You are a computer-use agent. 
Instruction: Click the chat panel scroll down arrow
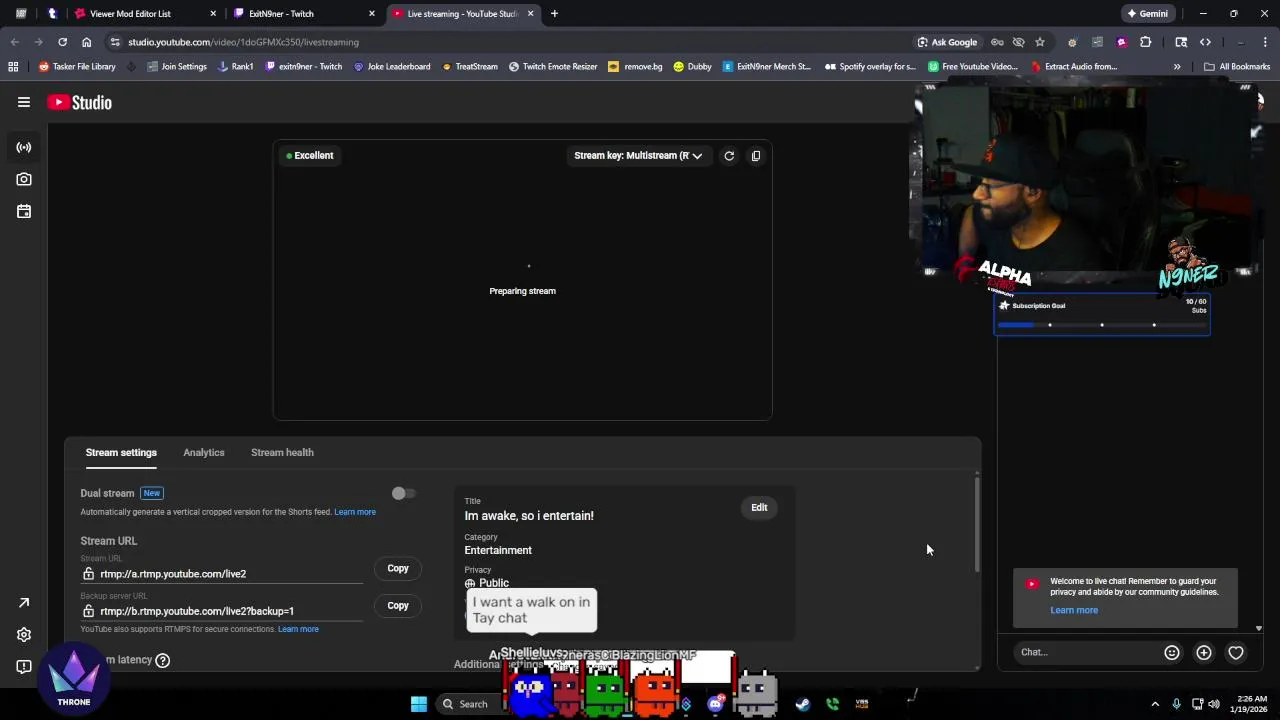[1259, 629]
